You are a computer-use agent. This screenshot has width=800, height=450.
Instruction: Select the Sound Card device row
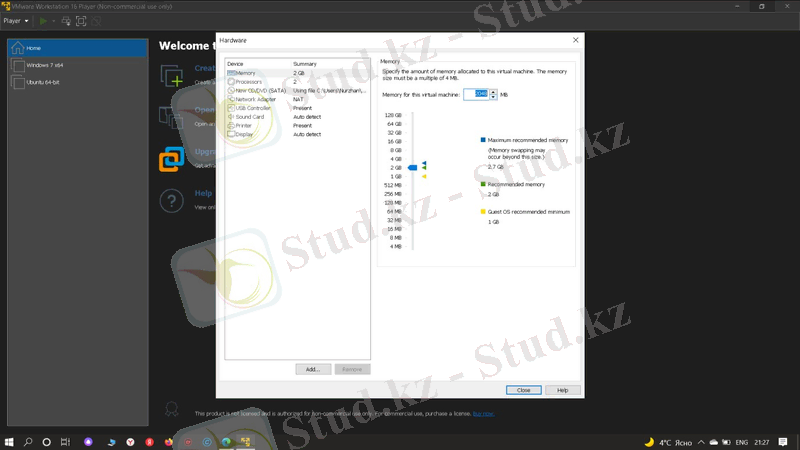297,117
